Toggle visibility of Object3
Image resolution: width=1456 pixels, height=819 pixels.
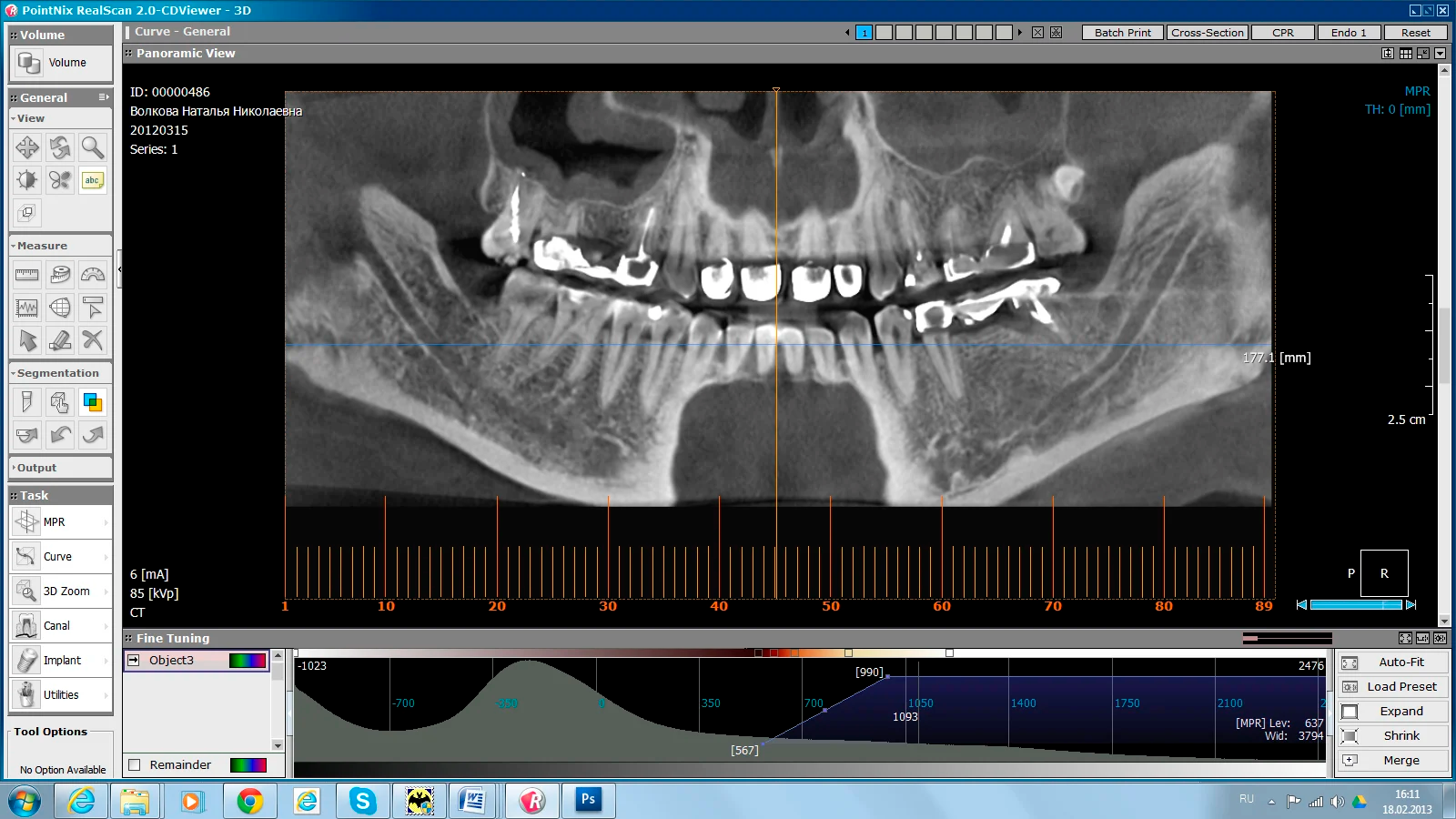[x=134, y=660]
